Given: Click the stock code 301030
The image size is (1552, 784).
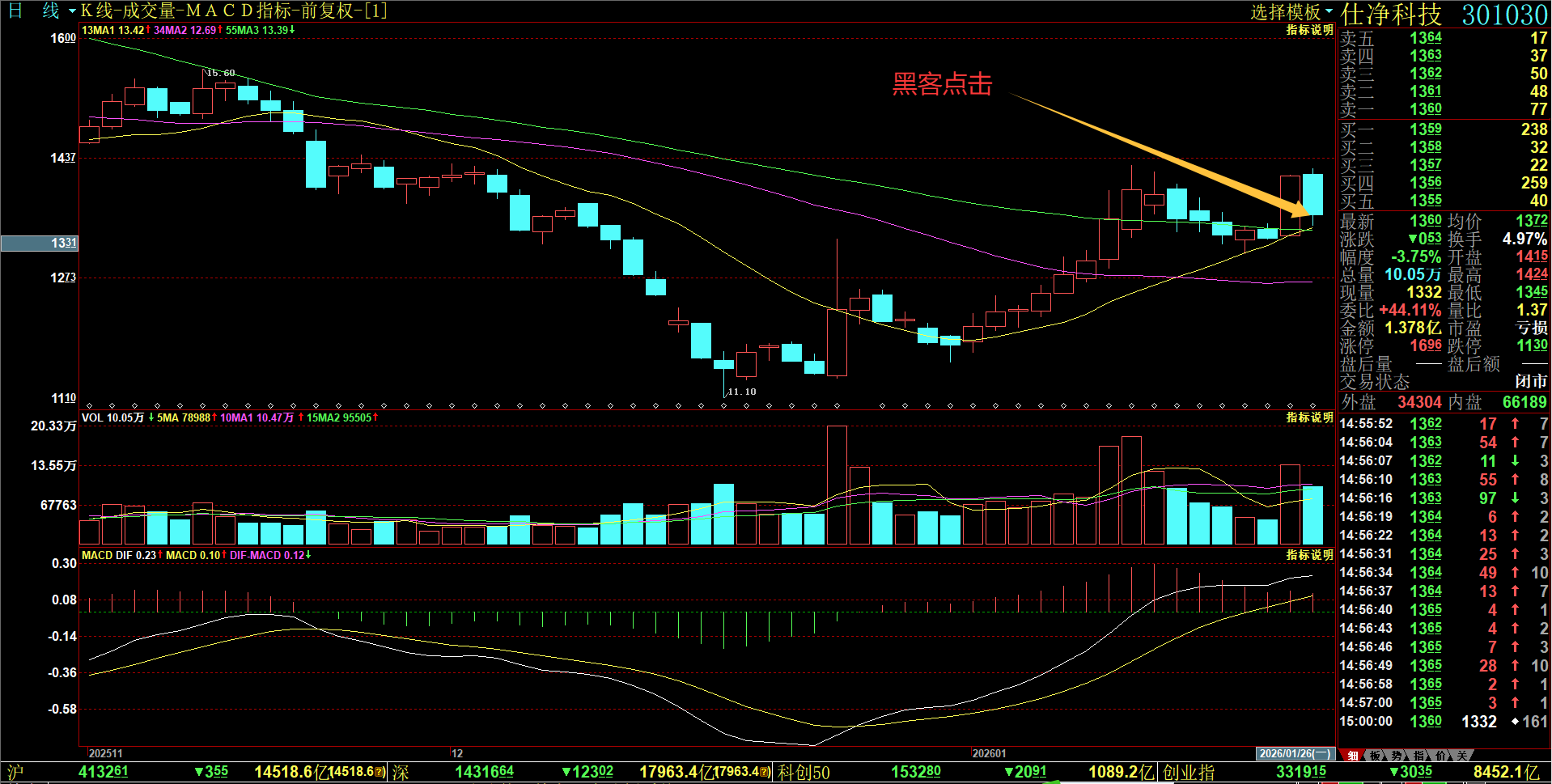Looking at the screenshot, I should (x=1504, y=15).
